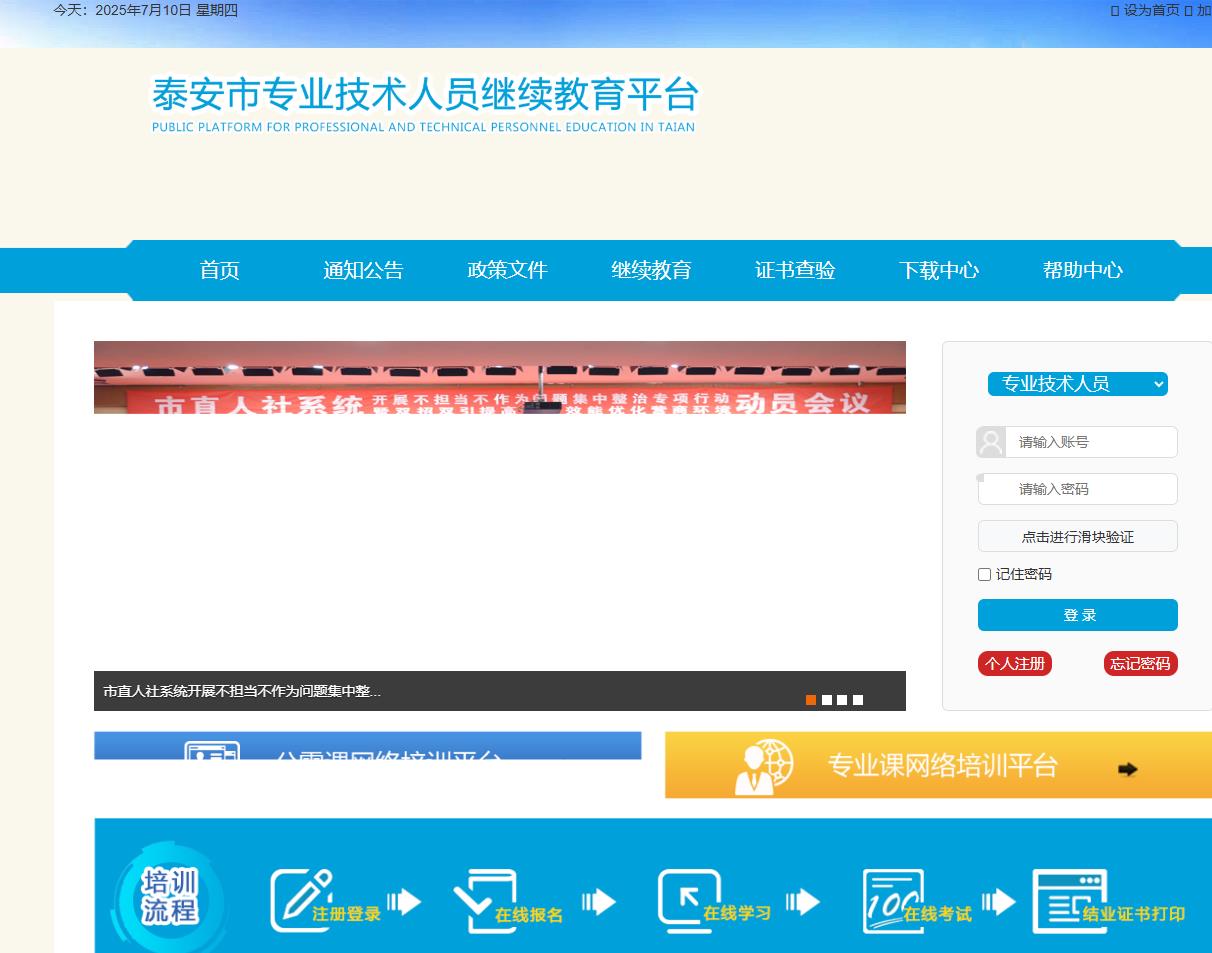Image resolution: width=1212 pixels, height=953 pixels.
Task: Open the 继续教育 navigation menu
Action: click(651, 270)
